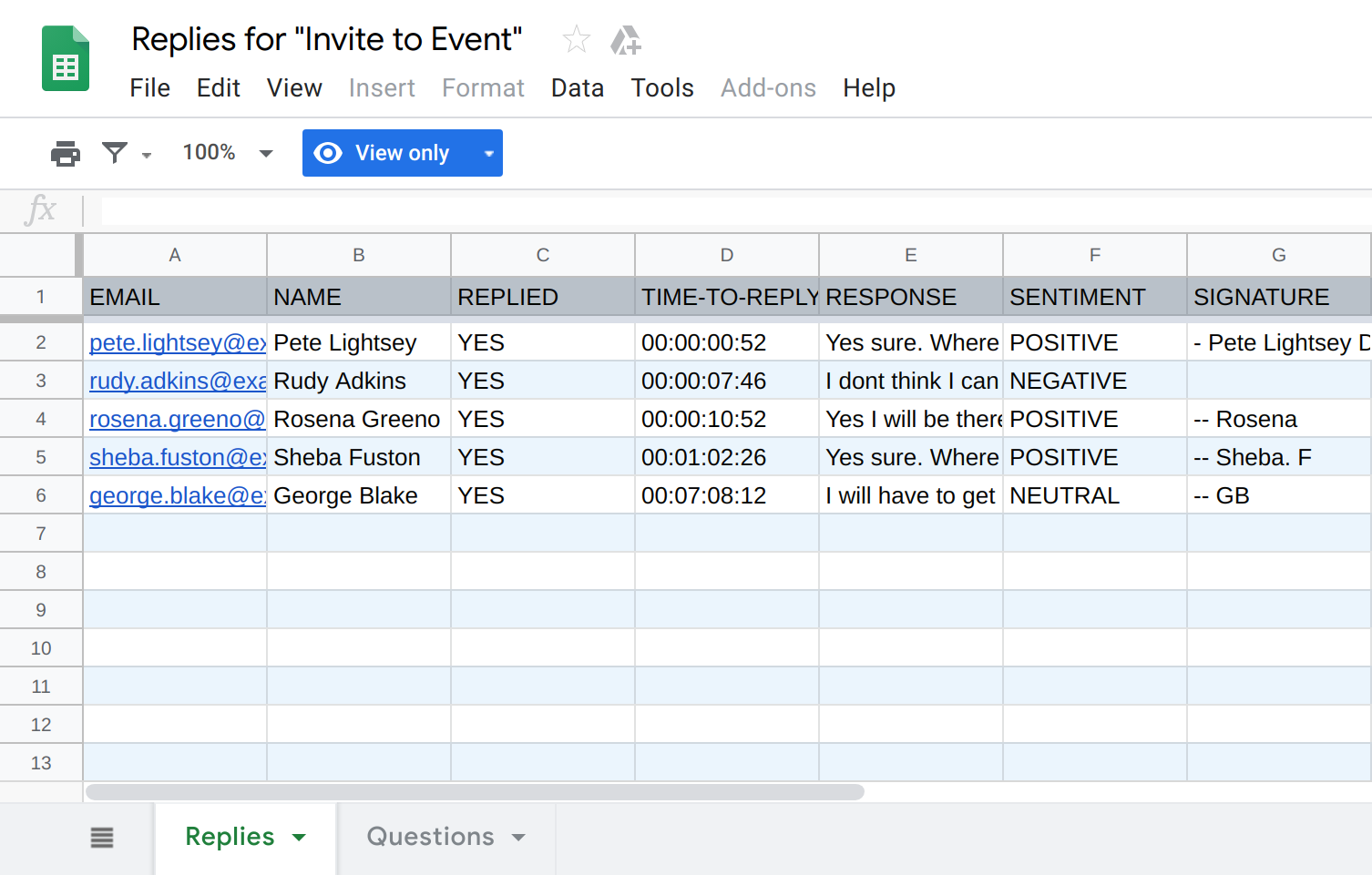
Task: Click the formula bar input field
Action: pyautogui.click(x=729, y=210)
